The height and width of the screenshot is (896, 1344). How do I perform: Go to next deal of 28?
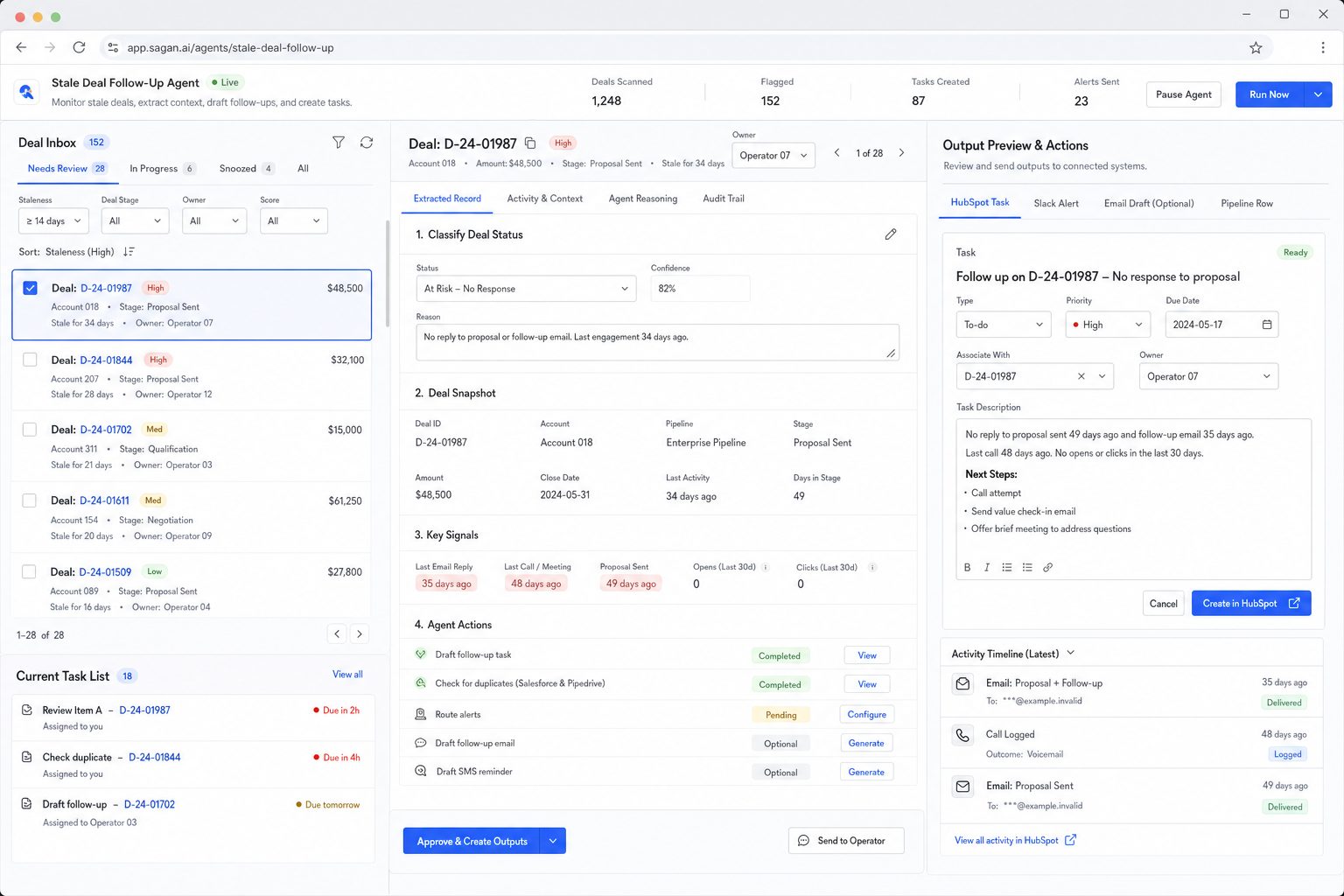pos(902,153)
